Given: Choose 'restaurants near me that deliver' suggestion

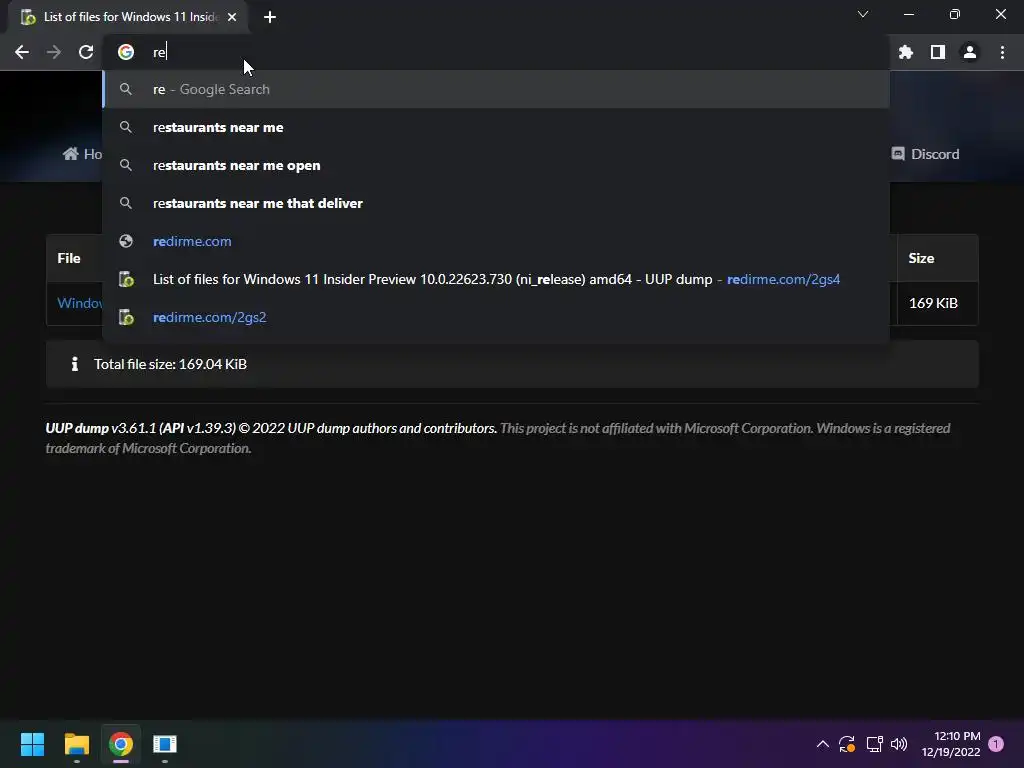Looking at the screenshot, I should (496, 203).
